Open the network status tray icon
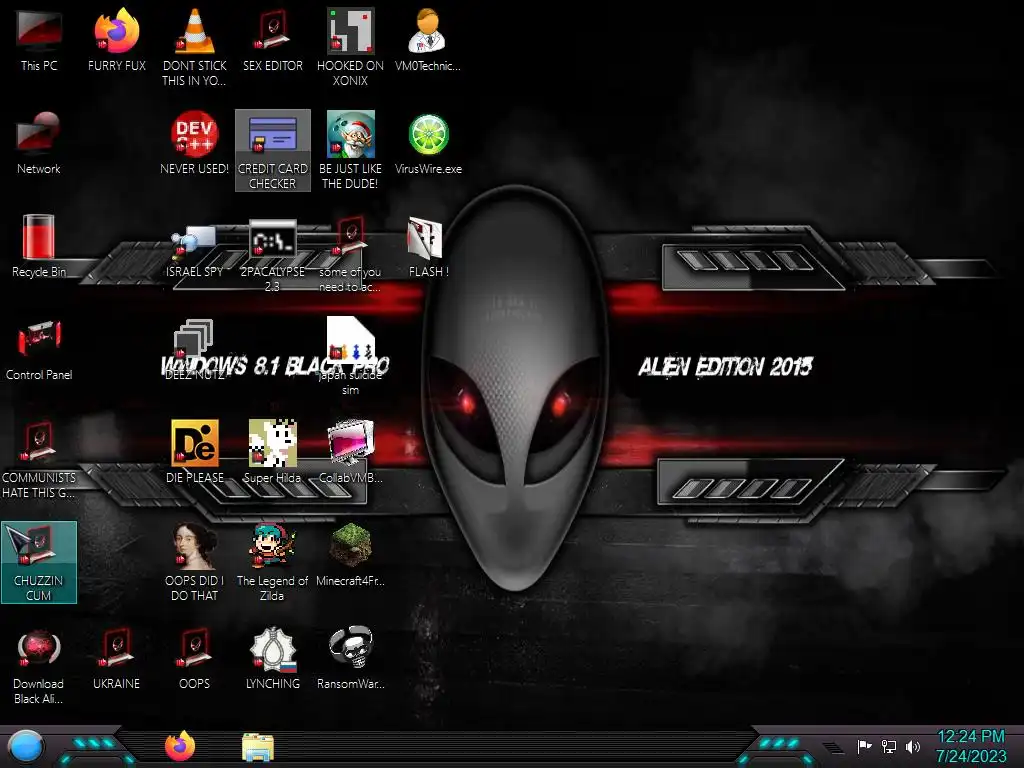Image resolution: width=1024 pixels, height=768 pixels. click(889, 746)
